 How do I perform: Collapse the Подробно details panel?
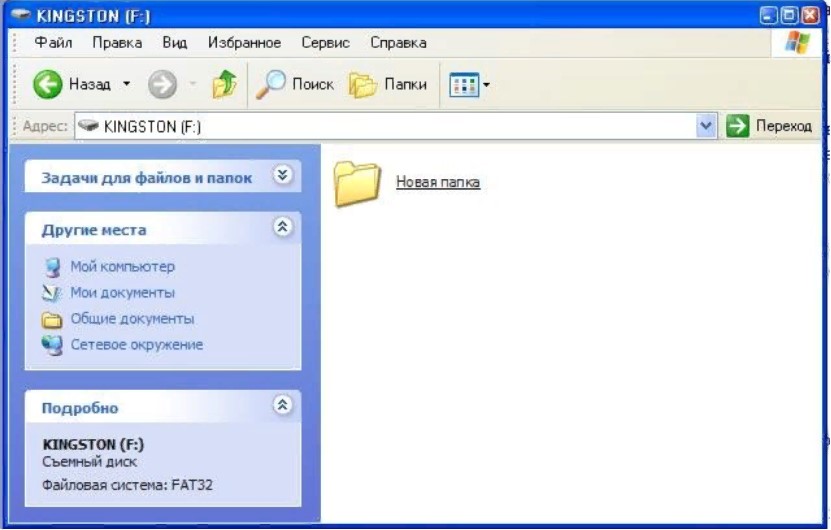[x=283, y=406]
